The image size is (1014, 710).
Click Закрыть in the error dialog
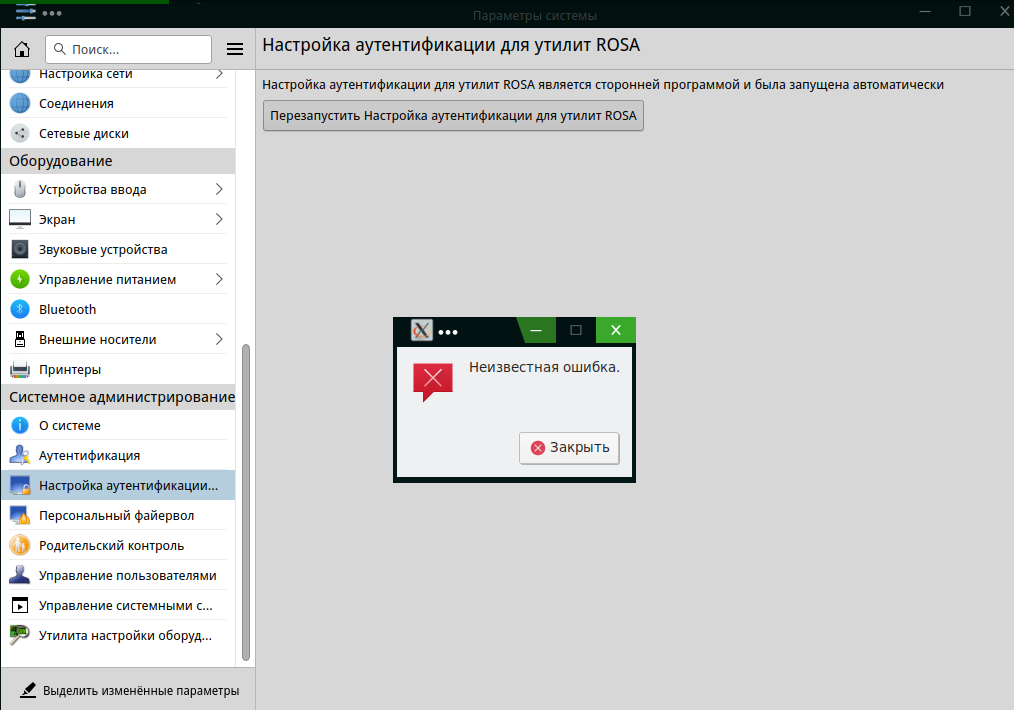569,447
